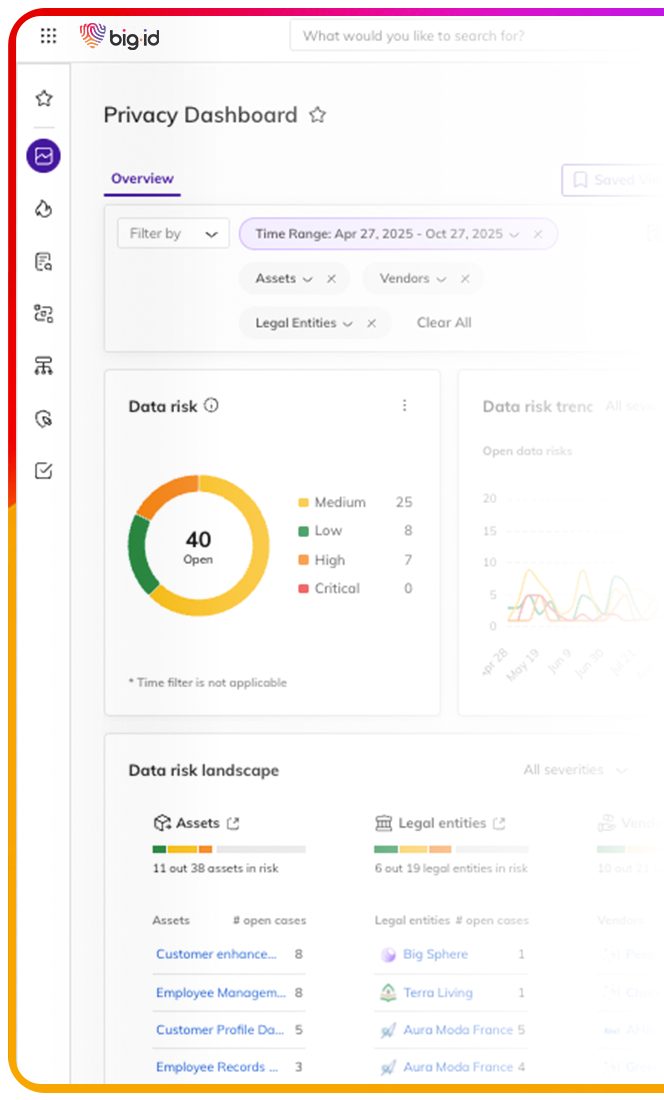Click the Time filter not applicable note

point(208,683)
